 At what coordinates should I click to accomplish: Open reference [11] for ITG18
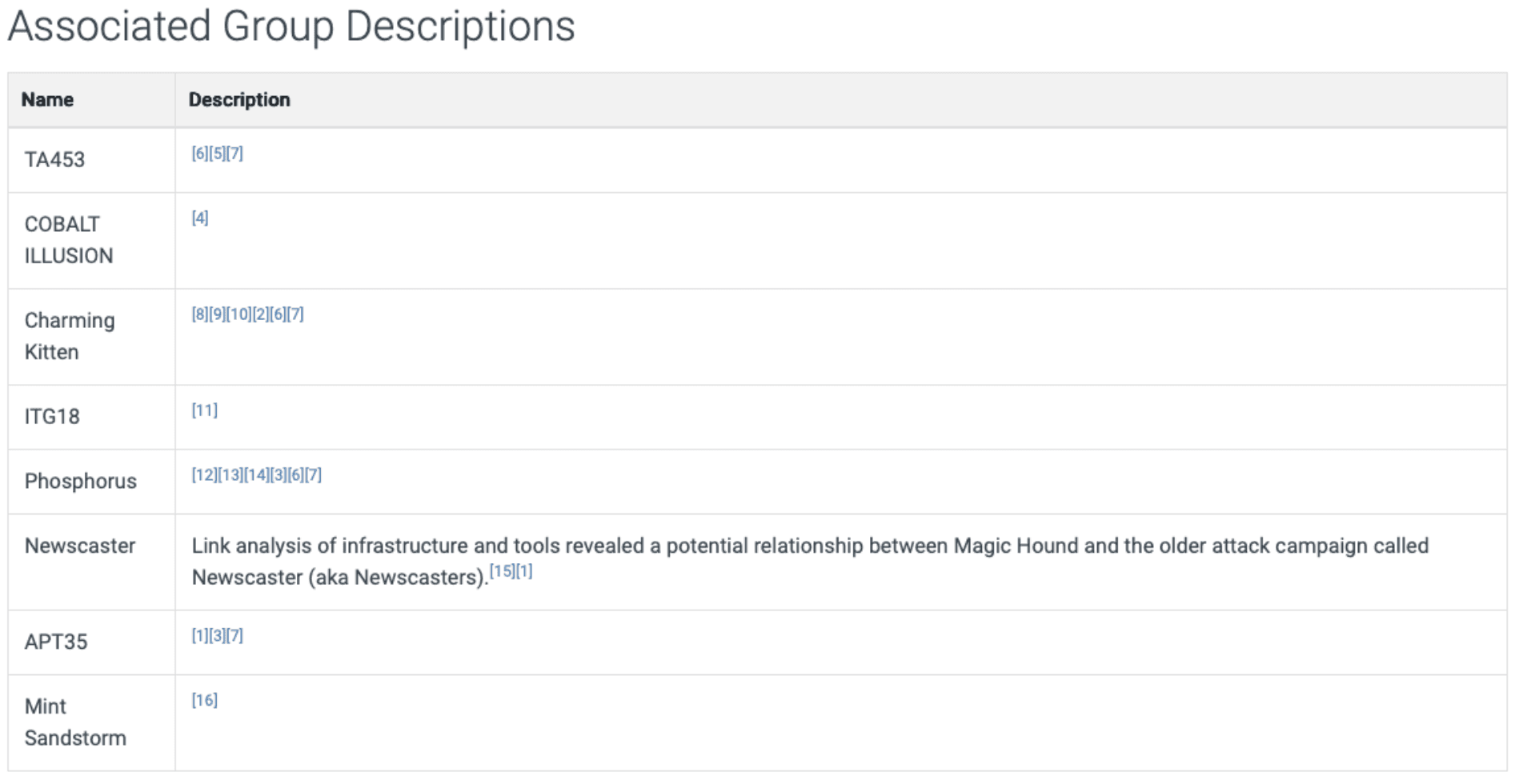click(x=204, y=410)
